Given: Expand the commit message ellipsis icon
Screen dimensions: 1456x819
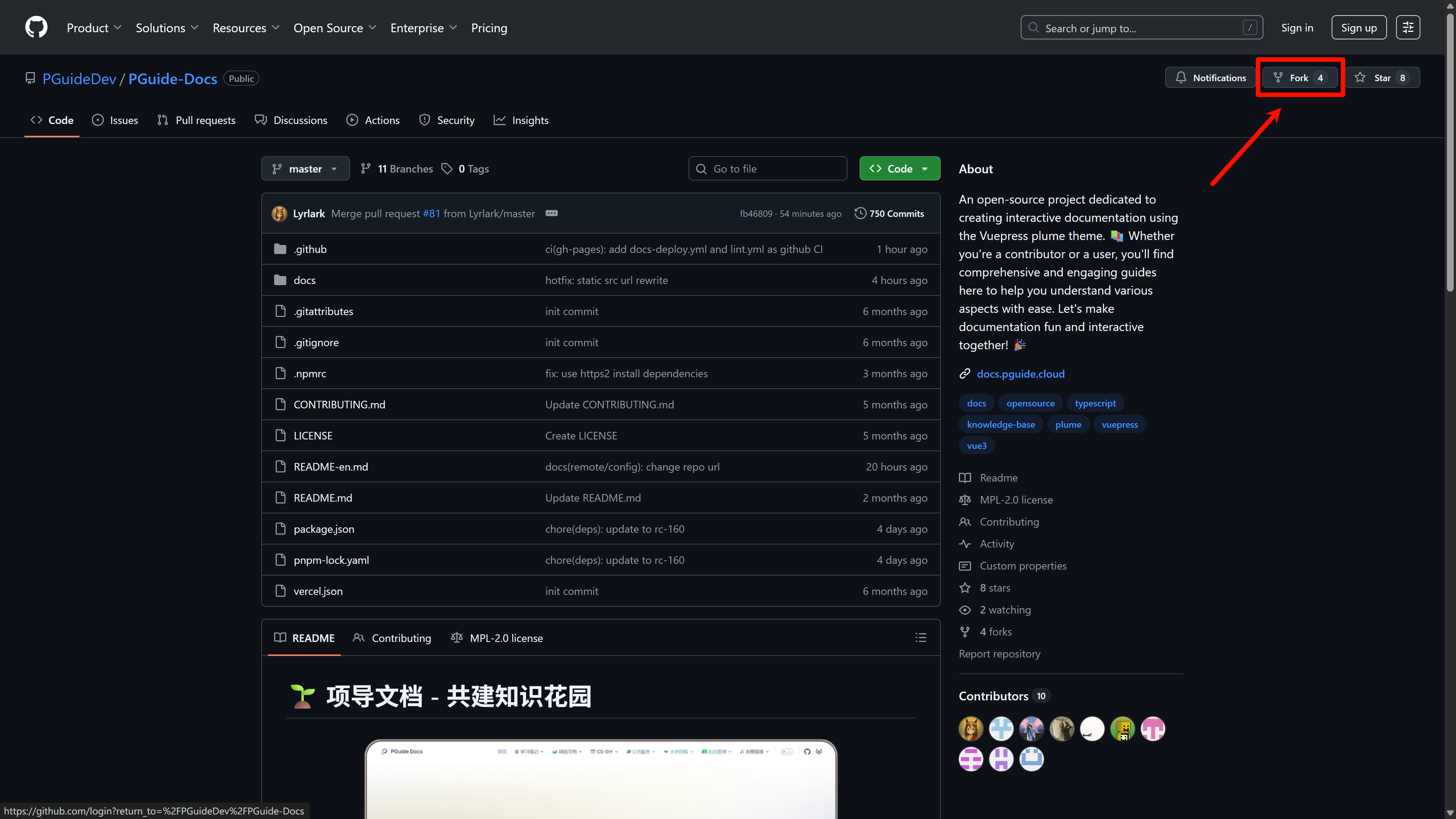Looking at the screenshot, I should click(551, 213).
